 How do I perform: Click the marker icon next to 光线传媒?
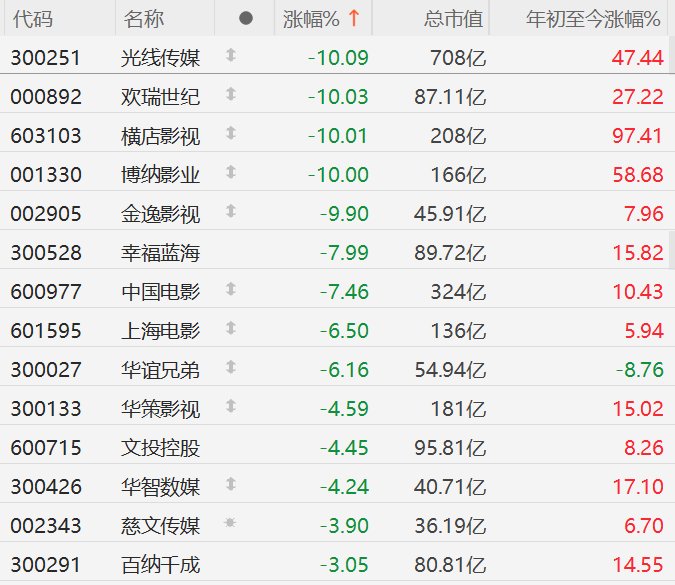[x=231, y=55]
